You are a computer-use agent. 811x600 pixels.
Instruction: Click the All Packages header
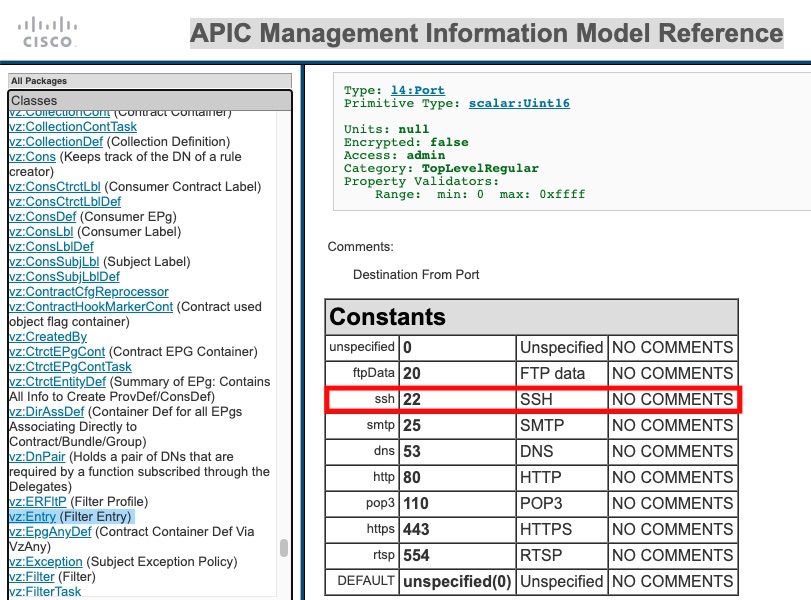click(39, 81)
